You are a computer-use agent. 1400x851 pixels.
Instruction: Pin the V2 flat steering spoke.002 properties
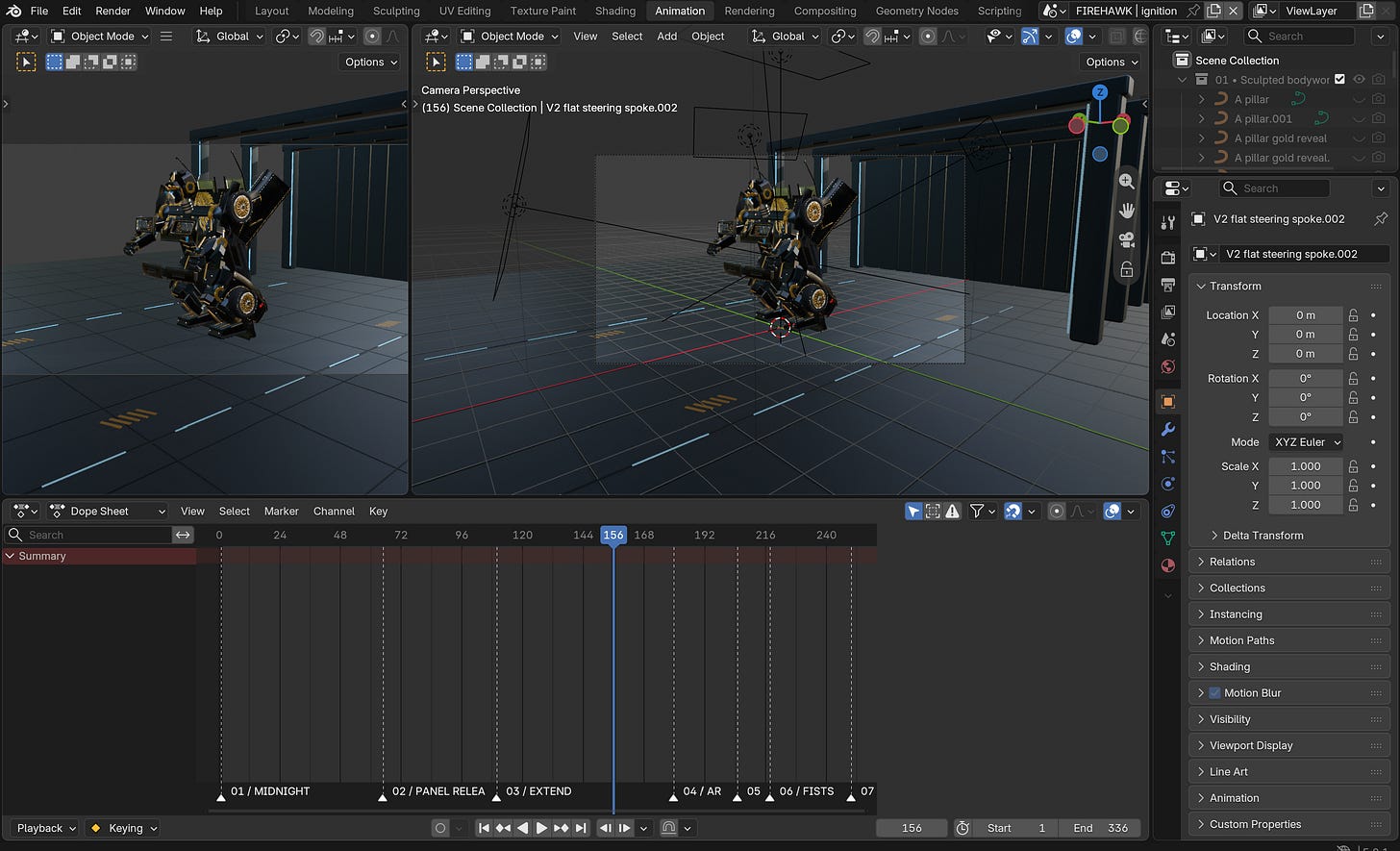pyautogui.click(x=1381, y=219)
